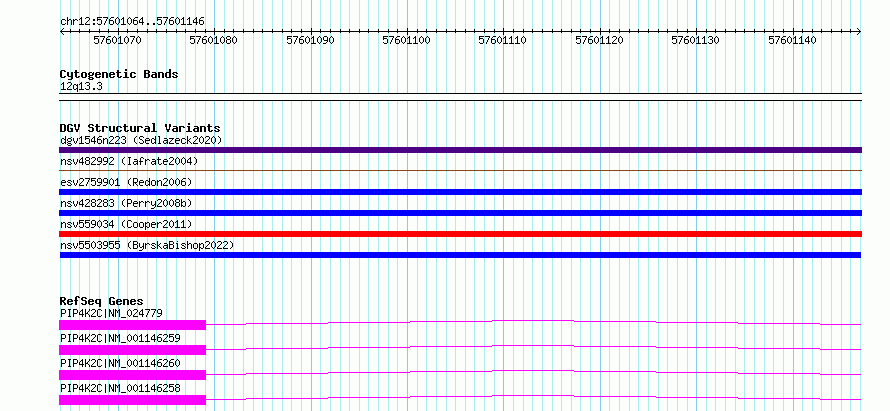Click the magenta exon block of NM_001146259
The height and width of the screenshot is (411, 890).
[132, 350]
